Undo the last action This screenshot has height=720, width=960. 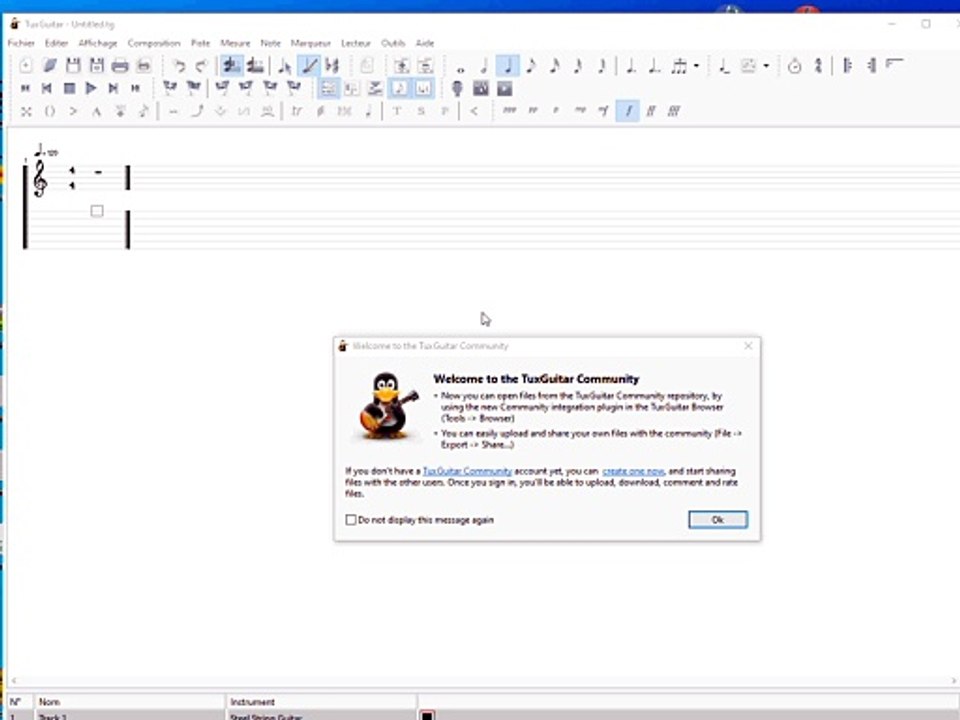point(179,66)
